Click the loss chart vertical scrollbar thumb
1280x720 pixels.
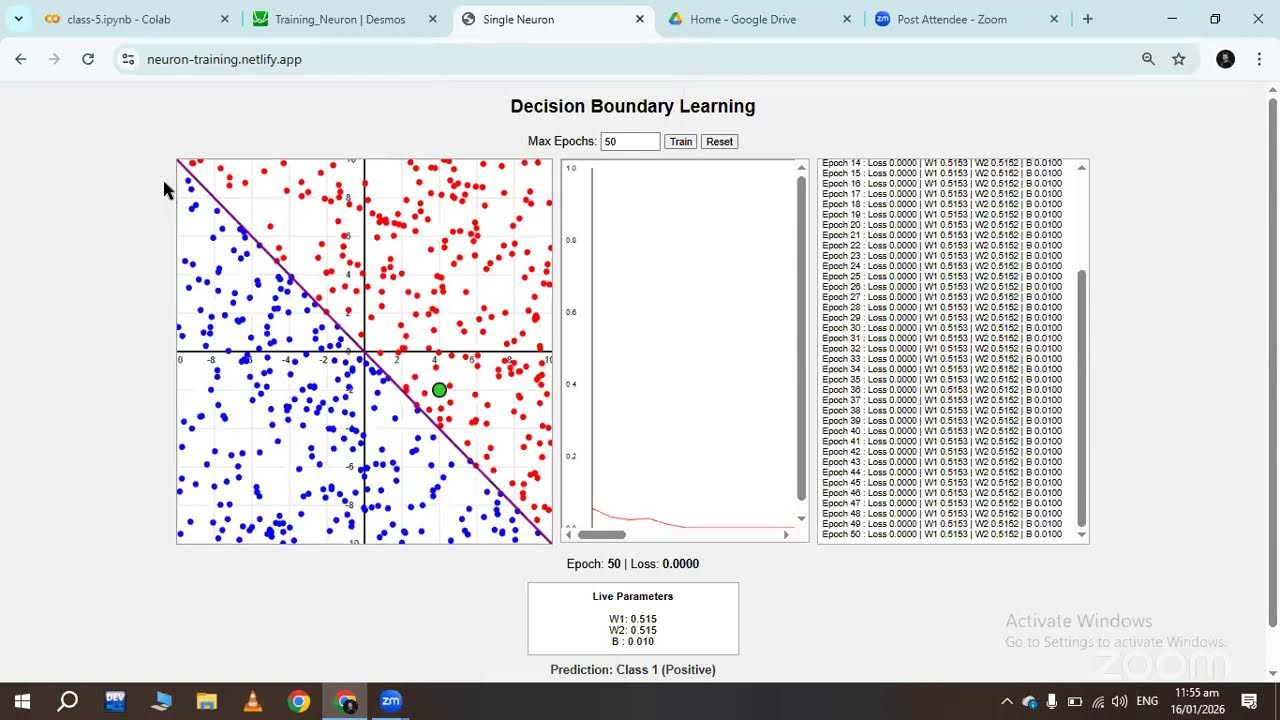pos(801,338)
